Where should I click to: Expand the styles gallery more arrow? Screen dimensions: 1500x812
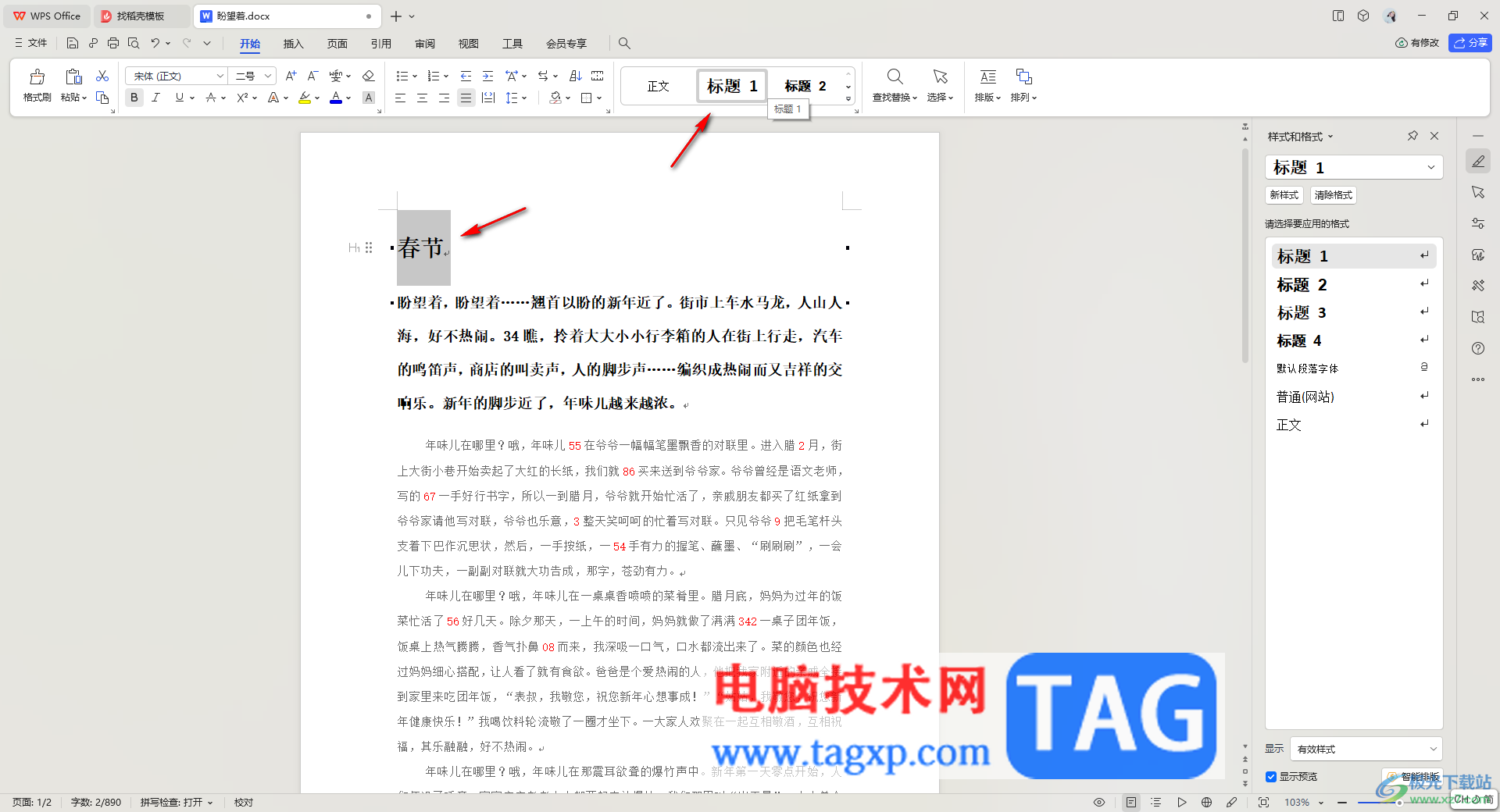click(x=848, y=98)
